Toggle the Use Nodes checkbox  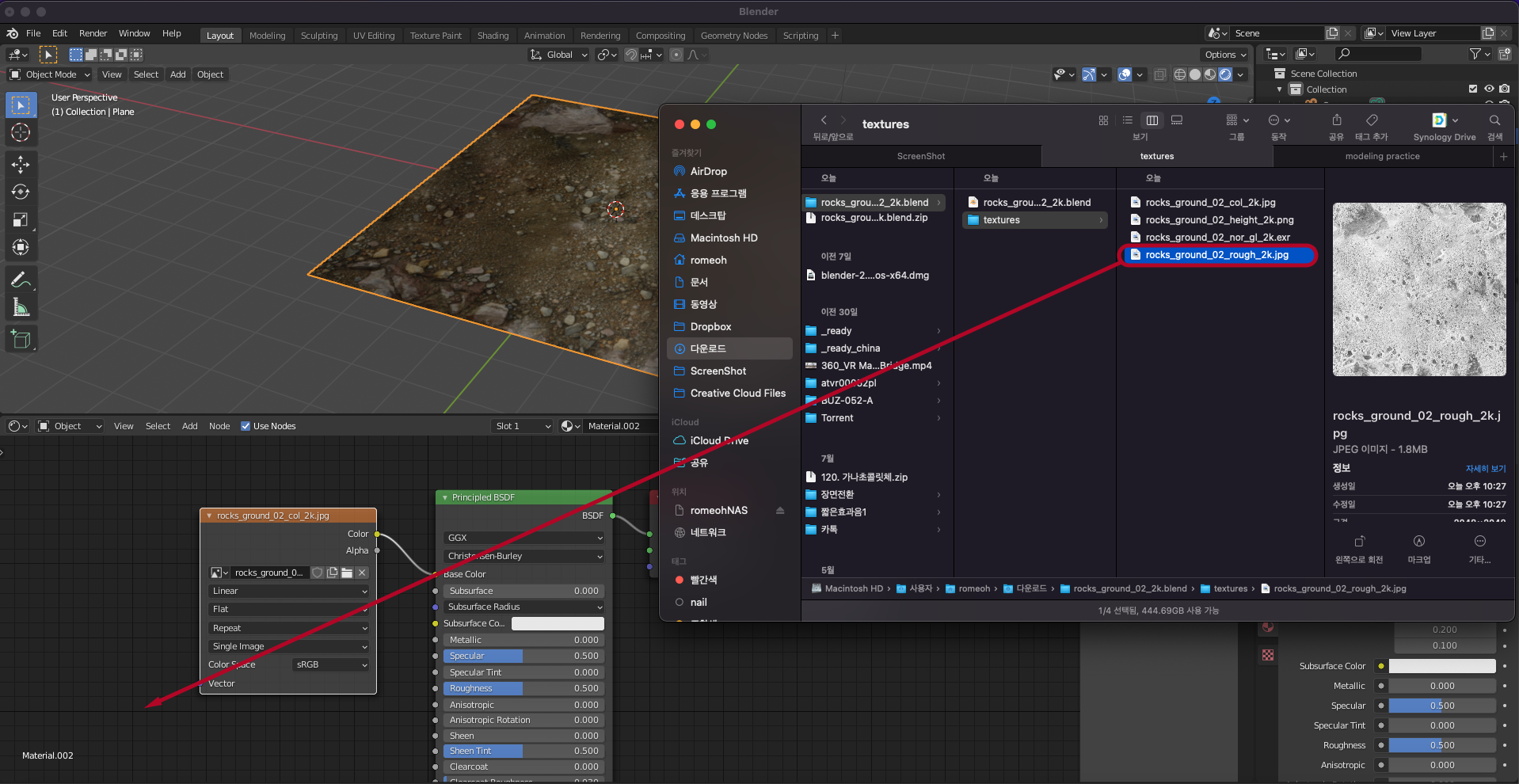click(x=246, y=426)
